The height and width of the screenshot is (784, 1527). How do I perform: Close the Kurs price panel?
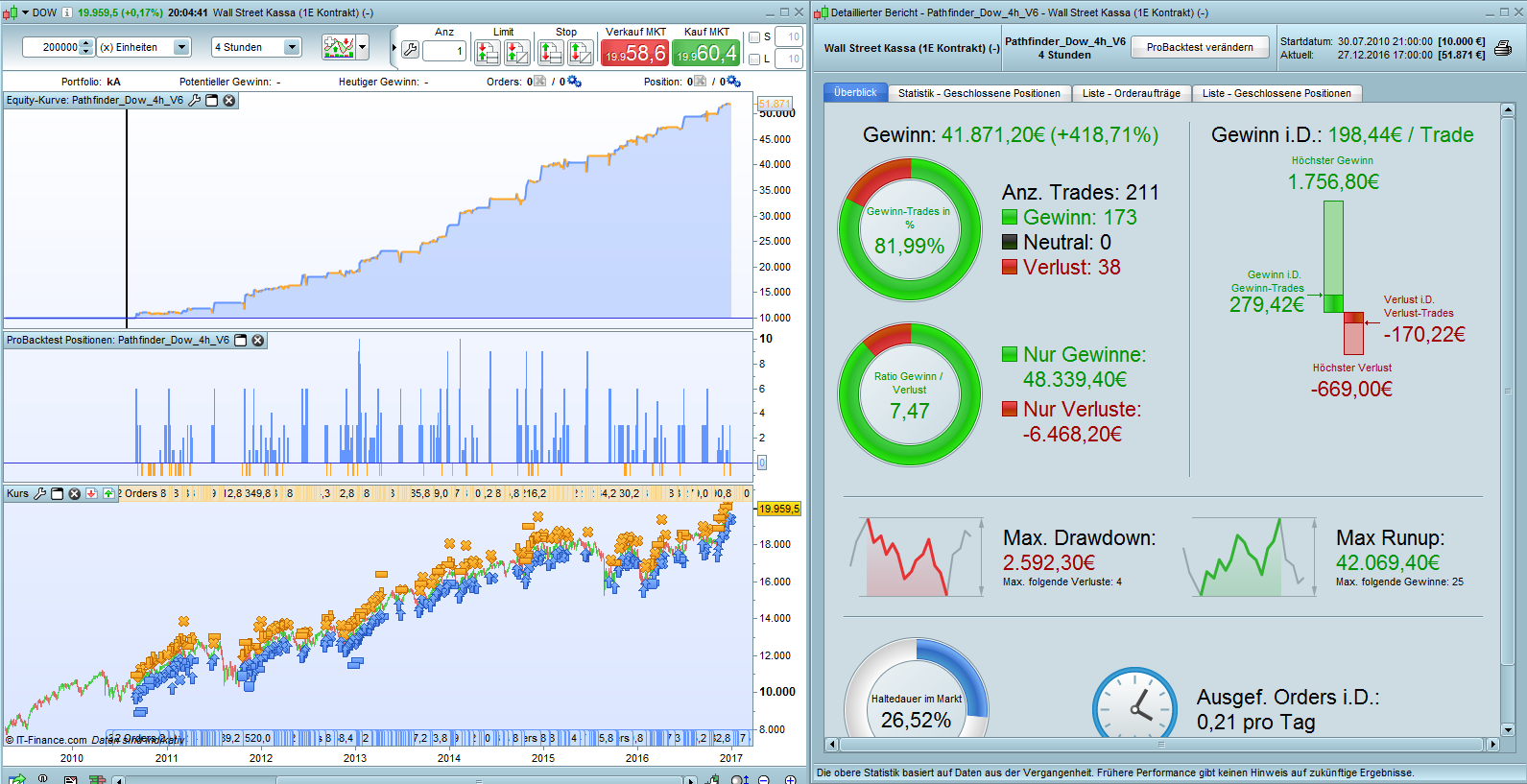point(75,493)
